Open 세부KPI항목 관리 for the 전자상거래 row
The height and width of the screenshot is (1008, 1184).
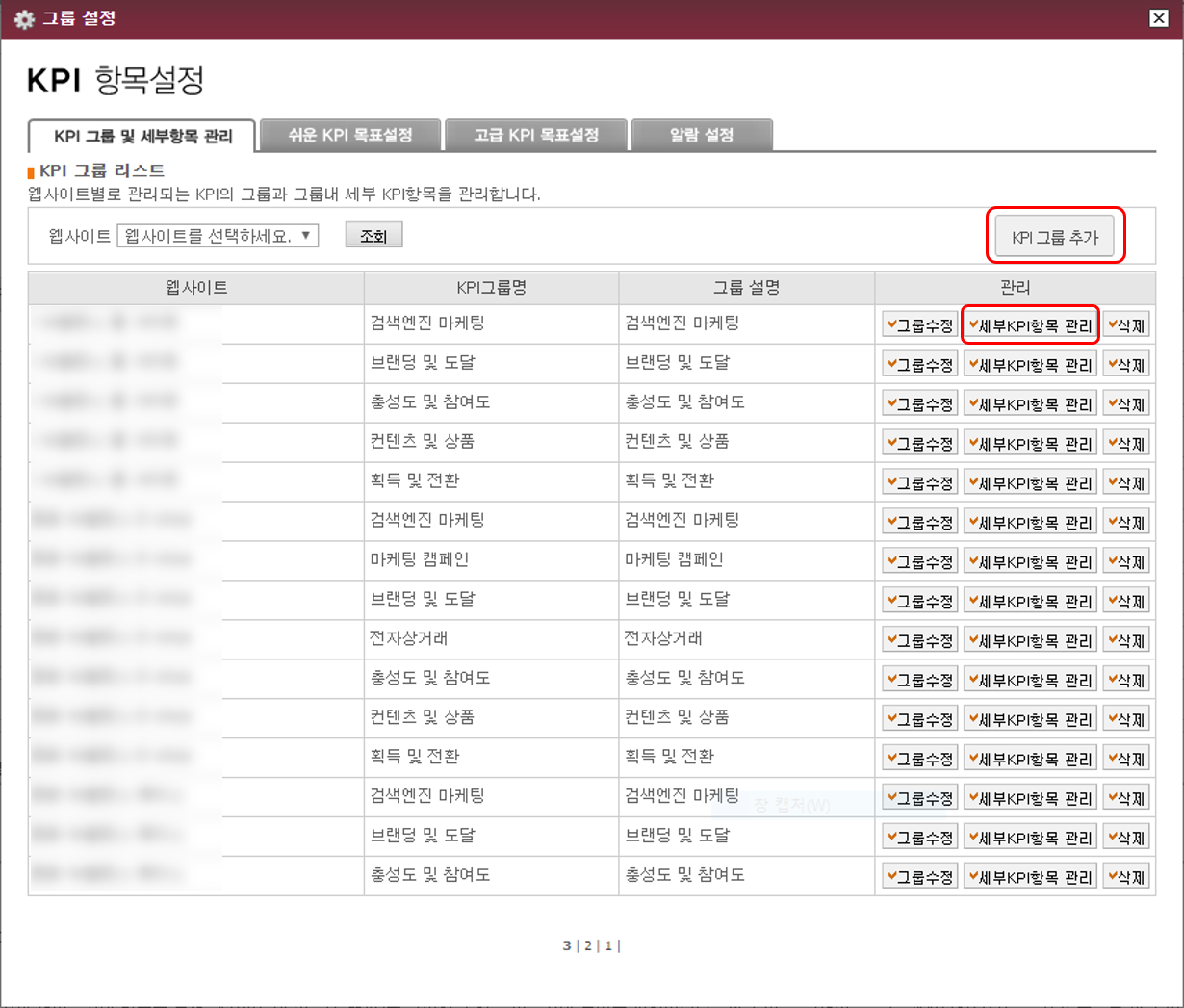[1030, 640]
